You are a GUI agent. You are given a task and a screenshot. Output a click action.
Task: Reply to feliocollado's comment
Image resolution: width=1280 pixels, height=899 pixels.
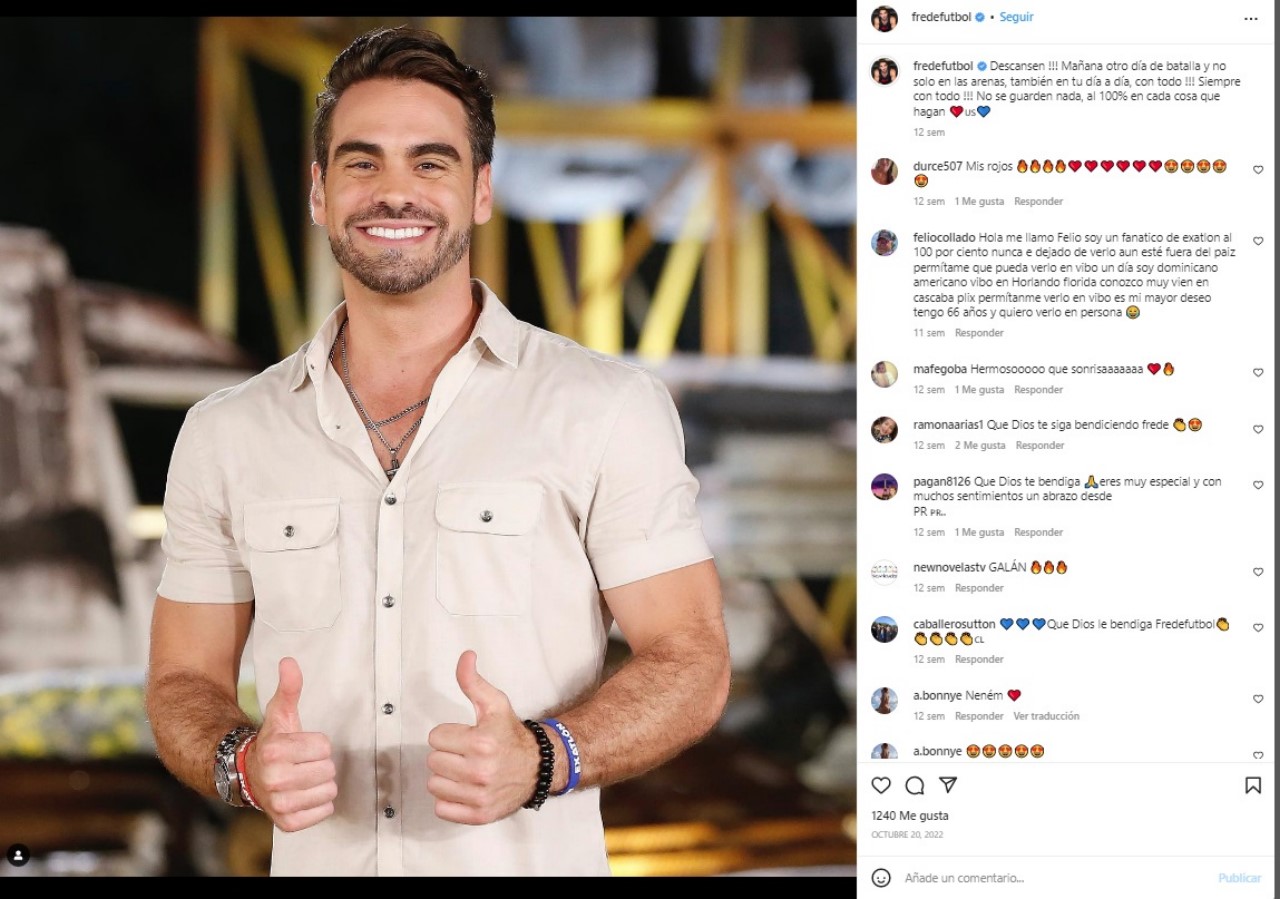pyautogui.click(x=979, y=333)
